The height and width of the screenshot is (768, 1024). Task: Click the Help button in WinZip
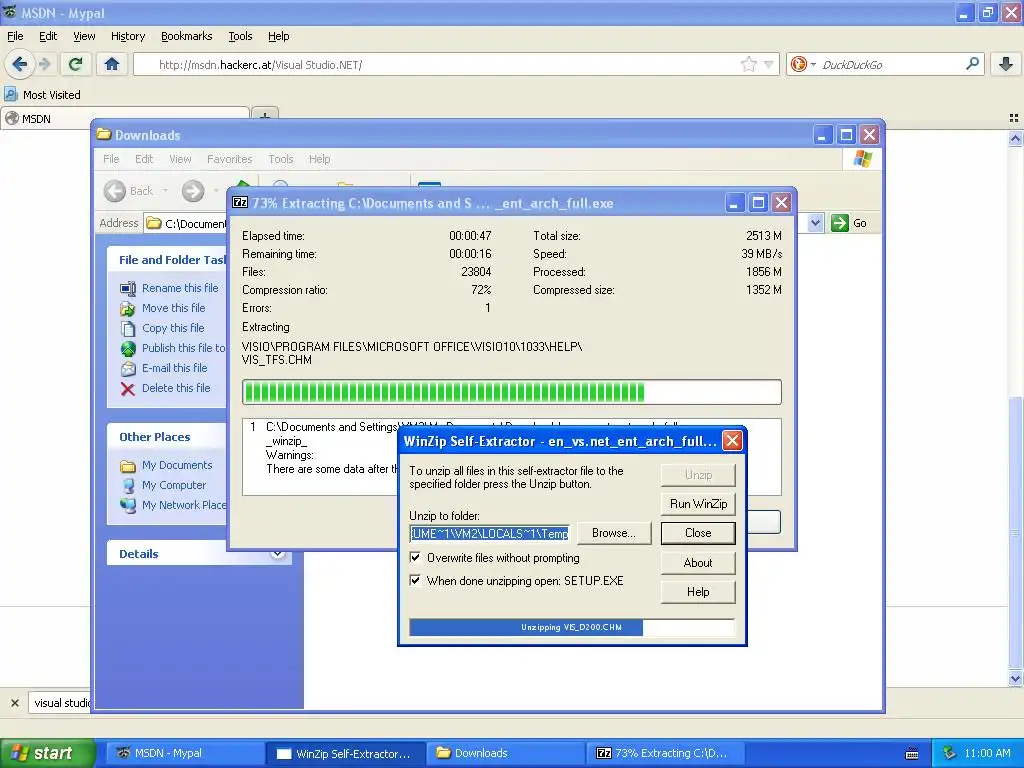pos(698,592)
